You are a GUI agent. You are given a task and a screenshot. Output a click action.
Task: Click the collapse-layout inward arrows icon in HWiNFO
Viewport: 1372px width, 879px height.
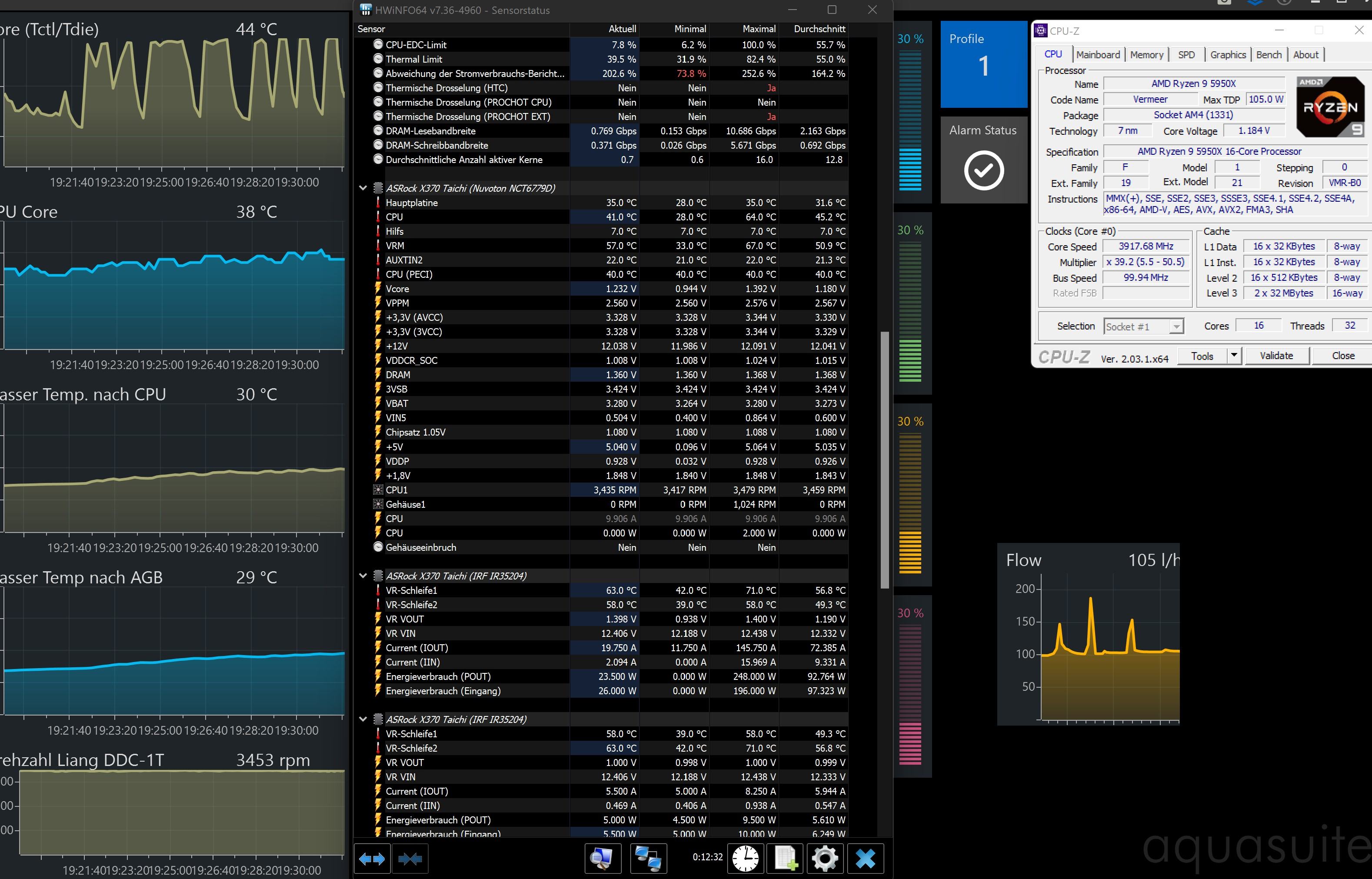[410, 859]
